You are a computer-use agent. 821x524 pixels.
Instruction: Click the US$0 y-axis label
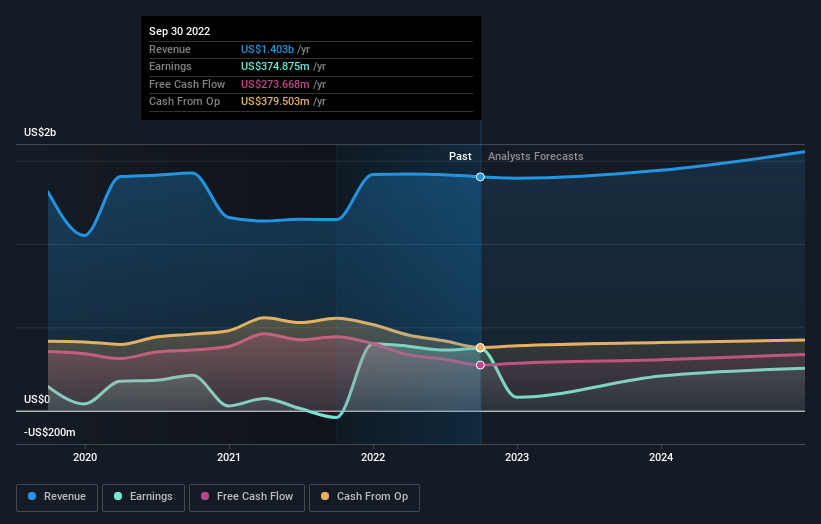(37, 399)
